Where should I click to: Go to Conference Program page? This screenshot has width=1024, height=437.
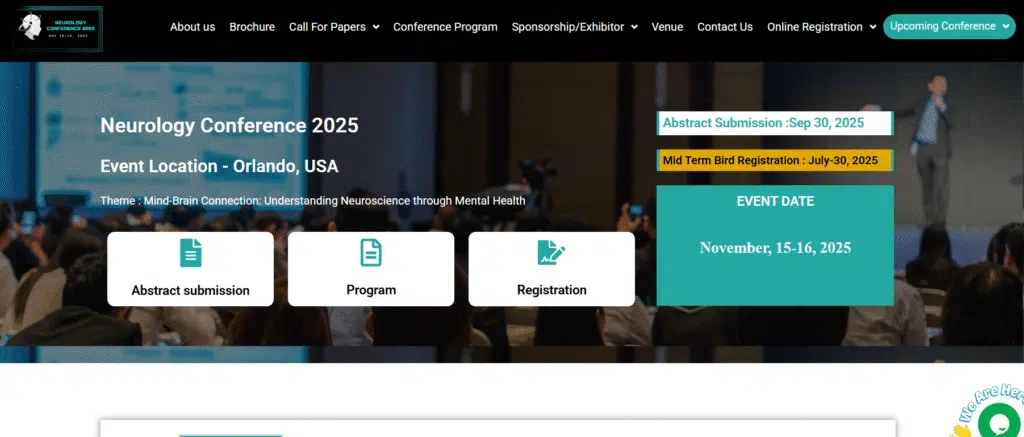[x=445, y=27]
